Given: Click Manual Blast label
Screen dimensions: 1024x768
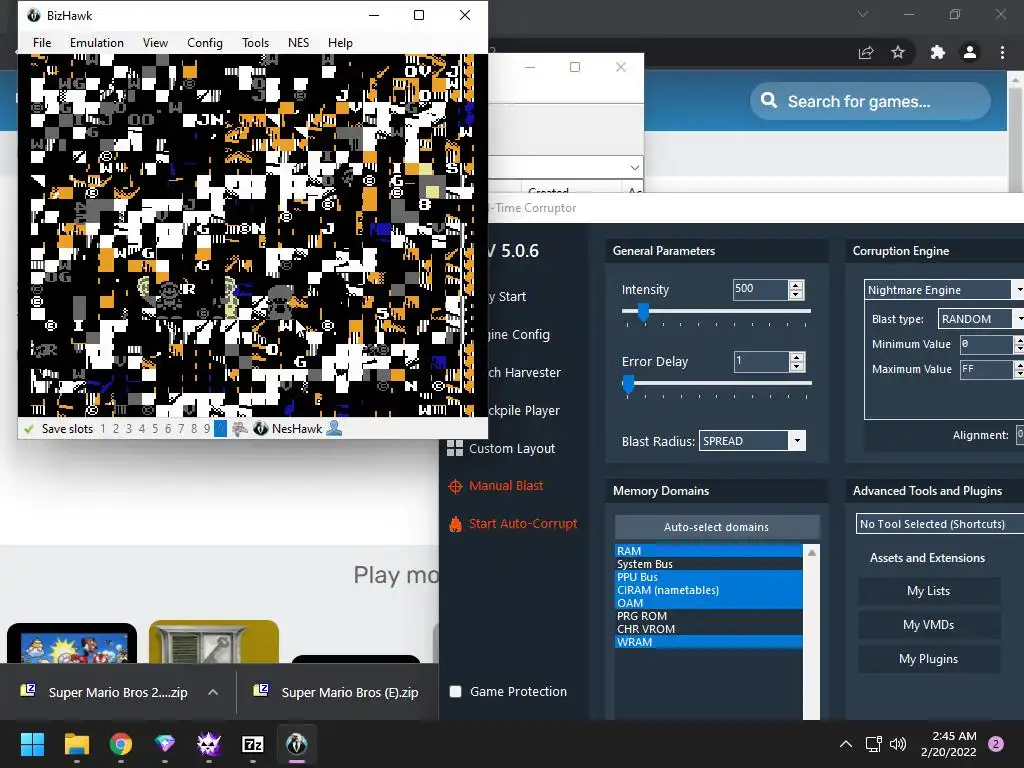Looking at the screenshot, I should (506, 486).
